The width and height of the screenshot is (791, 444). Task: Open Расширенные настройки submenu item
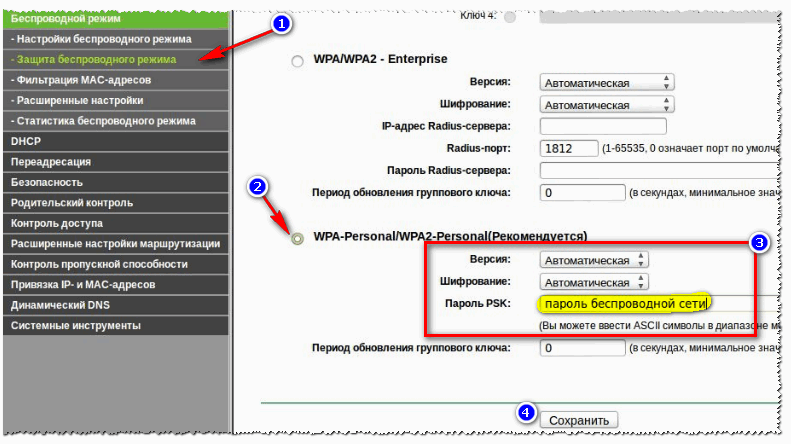click(116, 100)
